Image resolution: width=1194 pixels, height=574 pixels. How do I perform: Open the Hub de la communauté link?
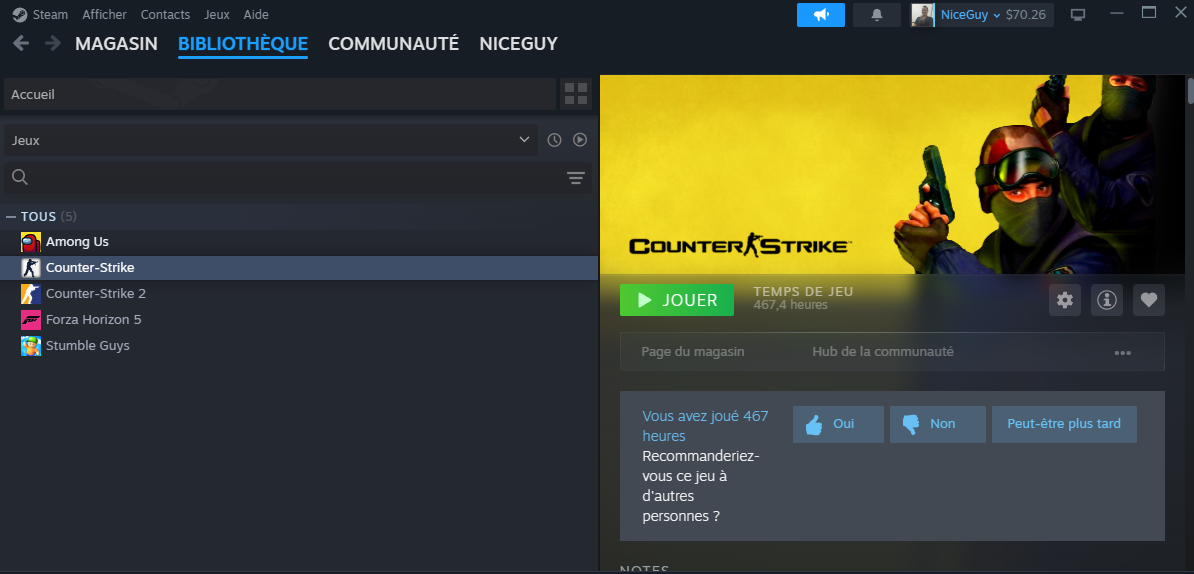click(882, 352)
